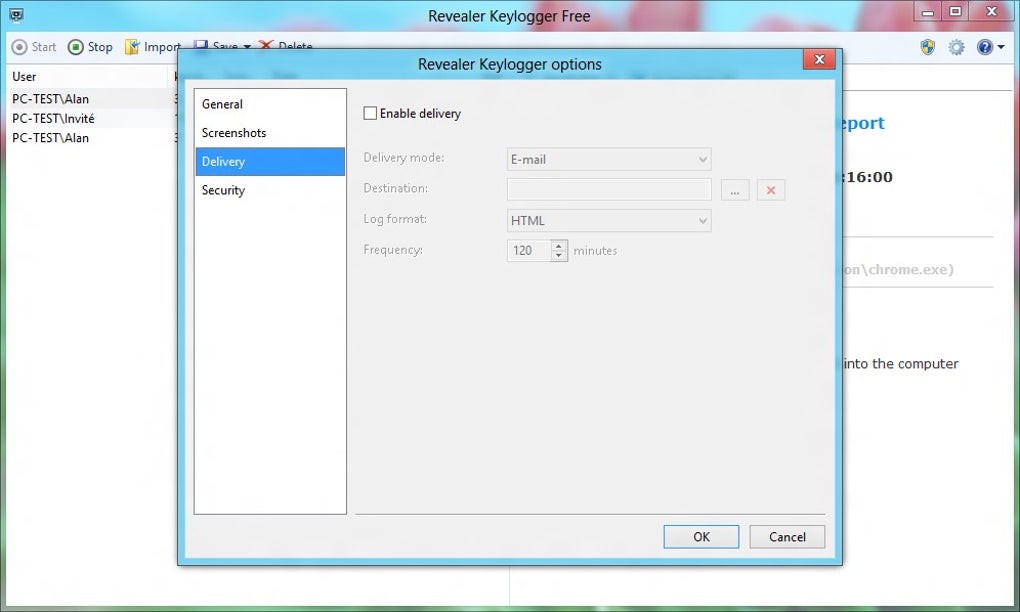Open the Save dropdown arrow
Image resolution: width=1020 pixels, height=612 pixels.
[247, 47]
